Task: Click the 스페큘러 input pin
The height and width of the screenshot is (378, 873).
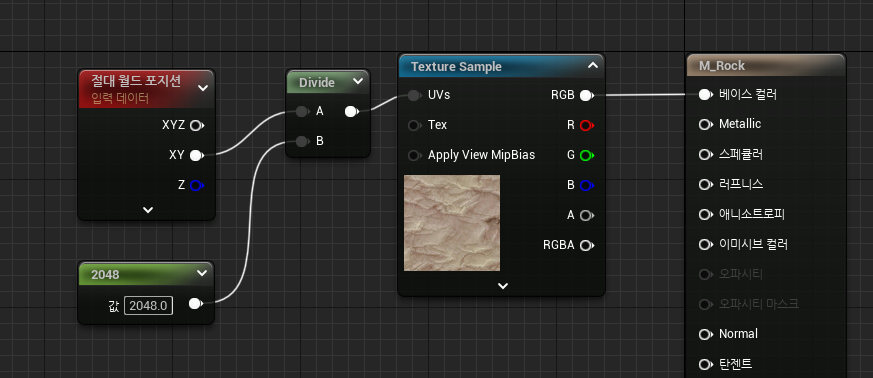Action: click(705, 155)
